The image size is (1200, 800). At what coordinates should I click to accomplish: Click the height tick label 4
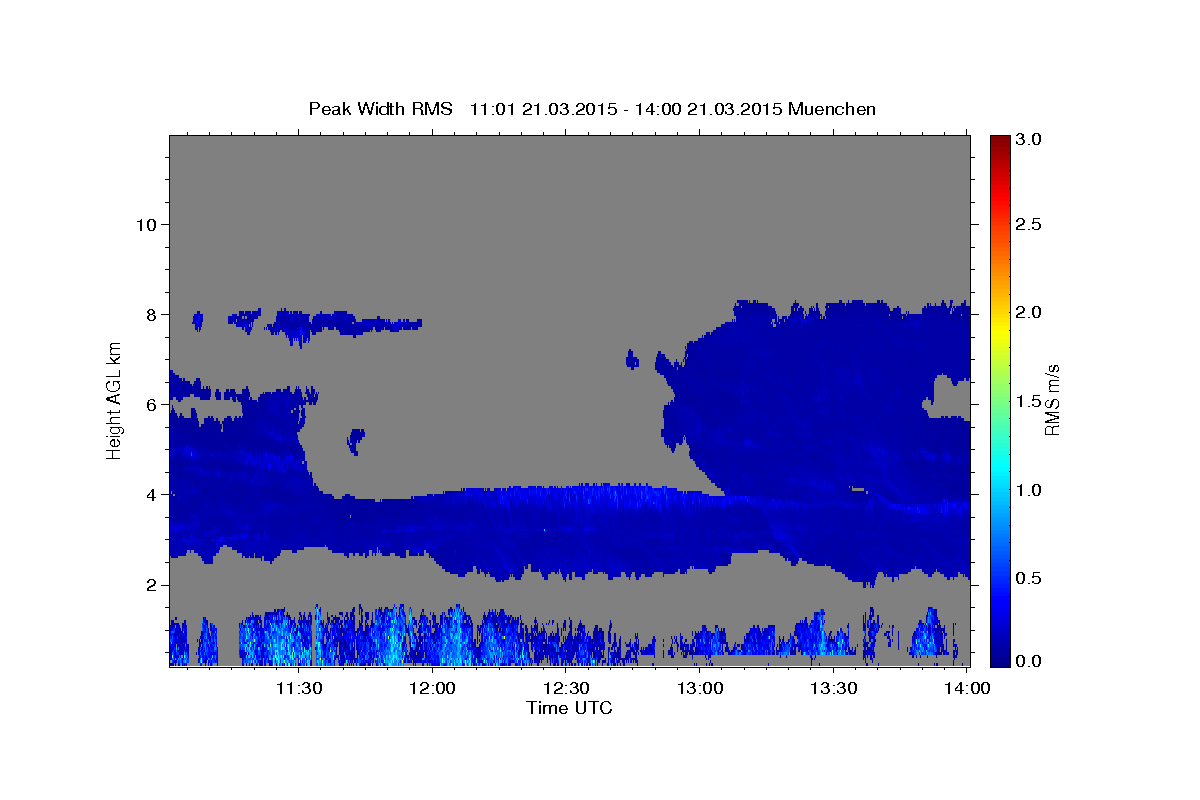click(152, 495)
